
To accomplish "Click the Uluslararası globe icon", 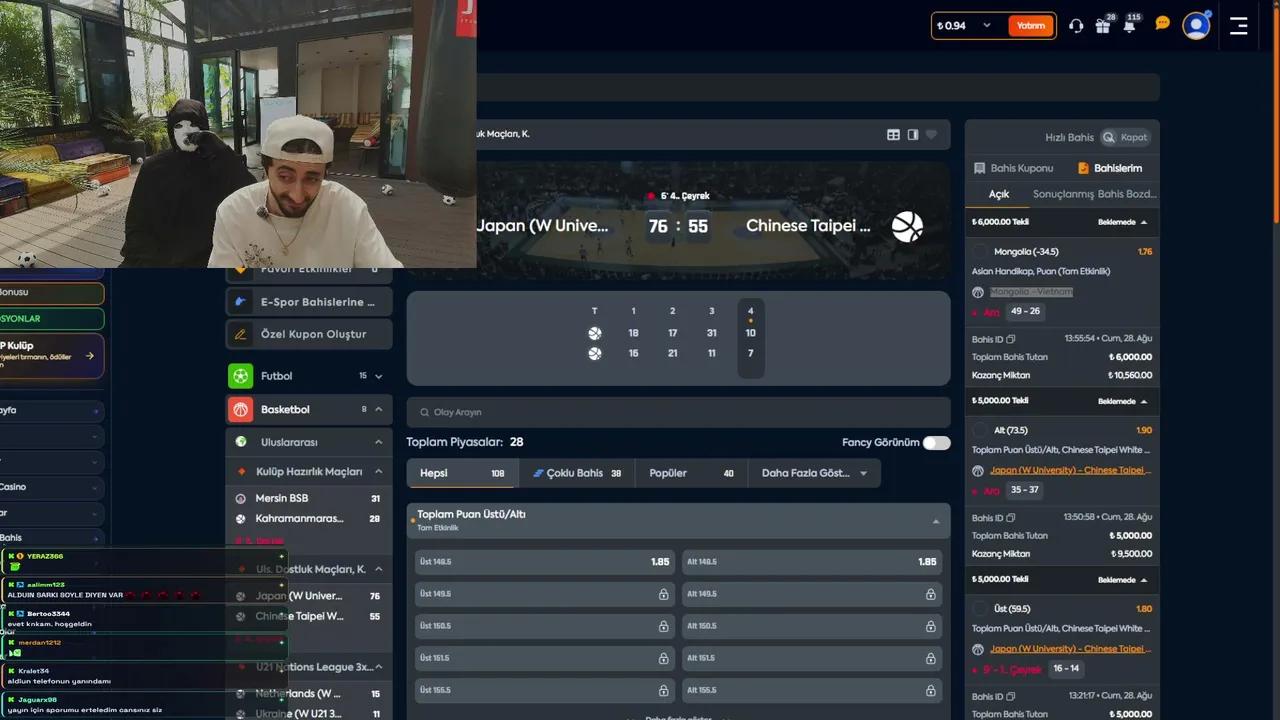I will 240,442.
